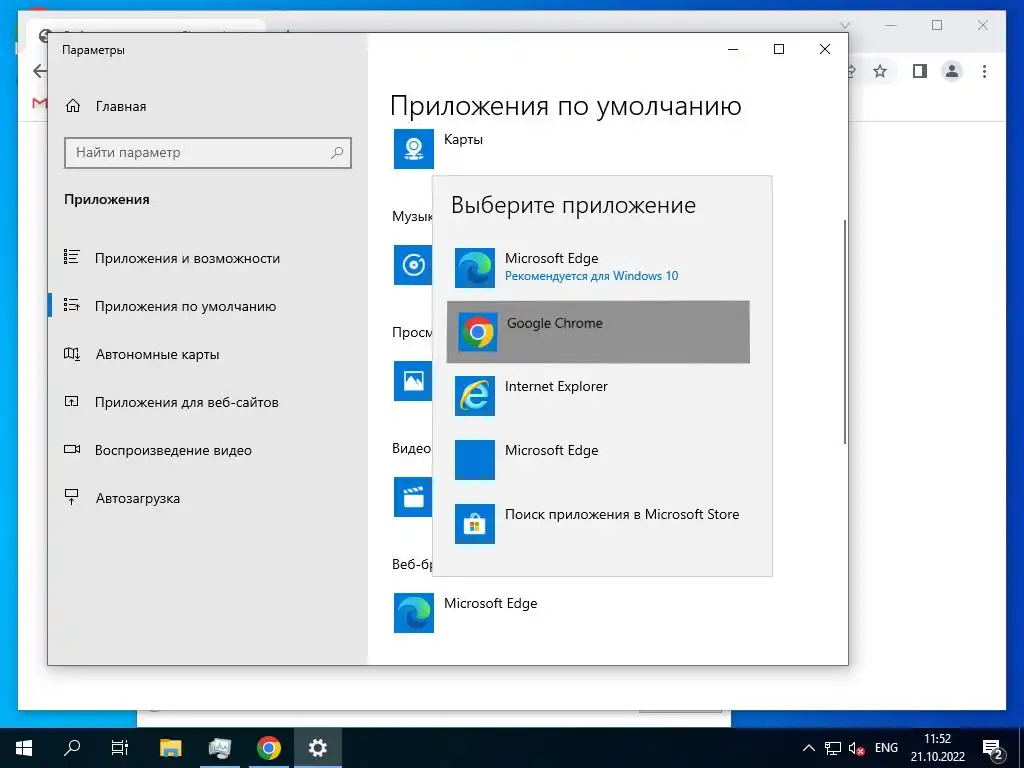Click the Microsoft Edge label under web browser
The height and width of the screenshot is (768, 1024).
490,603
